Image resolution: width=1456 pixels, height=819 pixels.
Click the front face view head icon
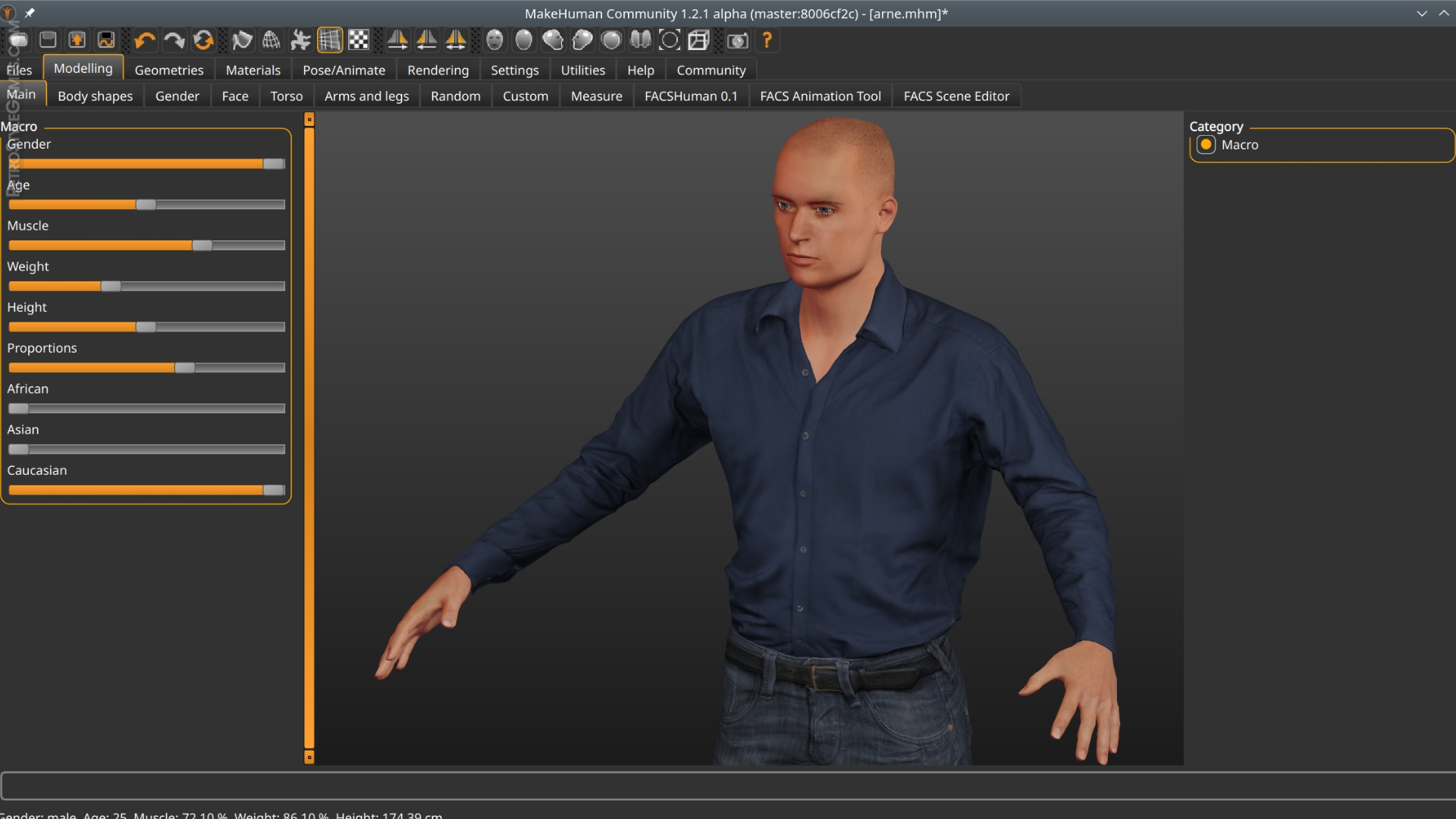pos(494,40)
